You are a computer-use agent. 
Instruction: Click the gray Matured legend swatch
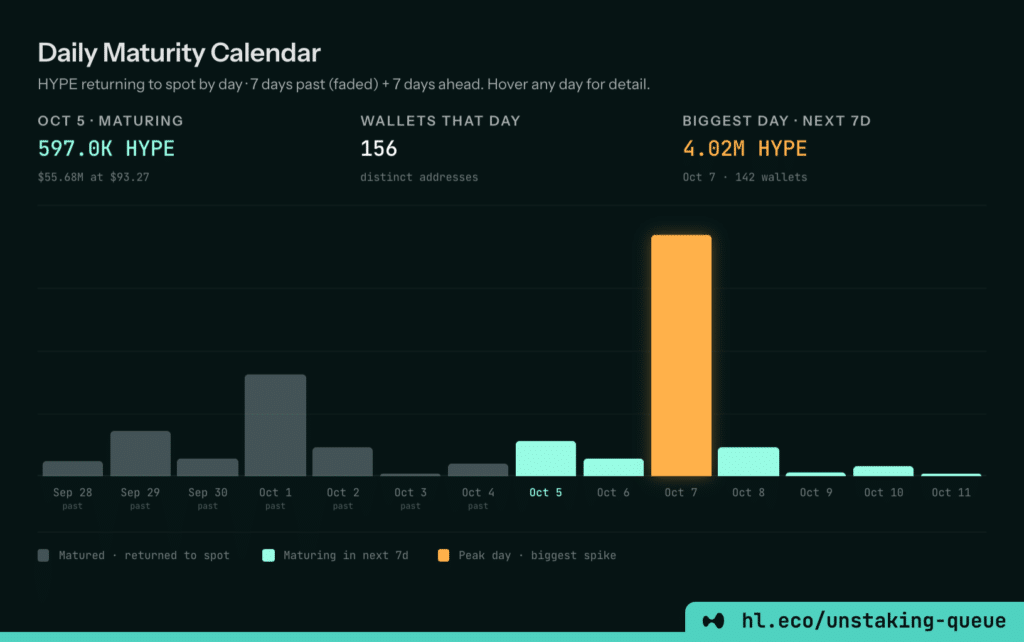44,555
